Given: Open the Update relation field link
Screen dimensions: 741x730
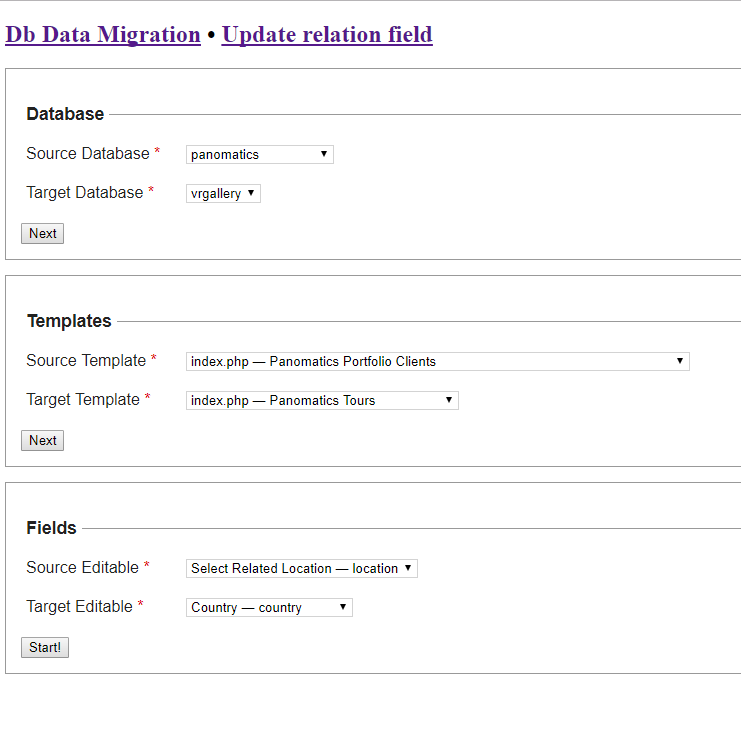Looking at the screenshot, I should click(327, 34).
